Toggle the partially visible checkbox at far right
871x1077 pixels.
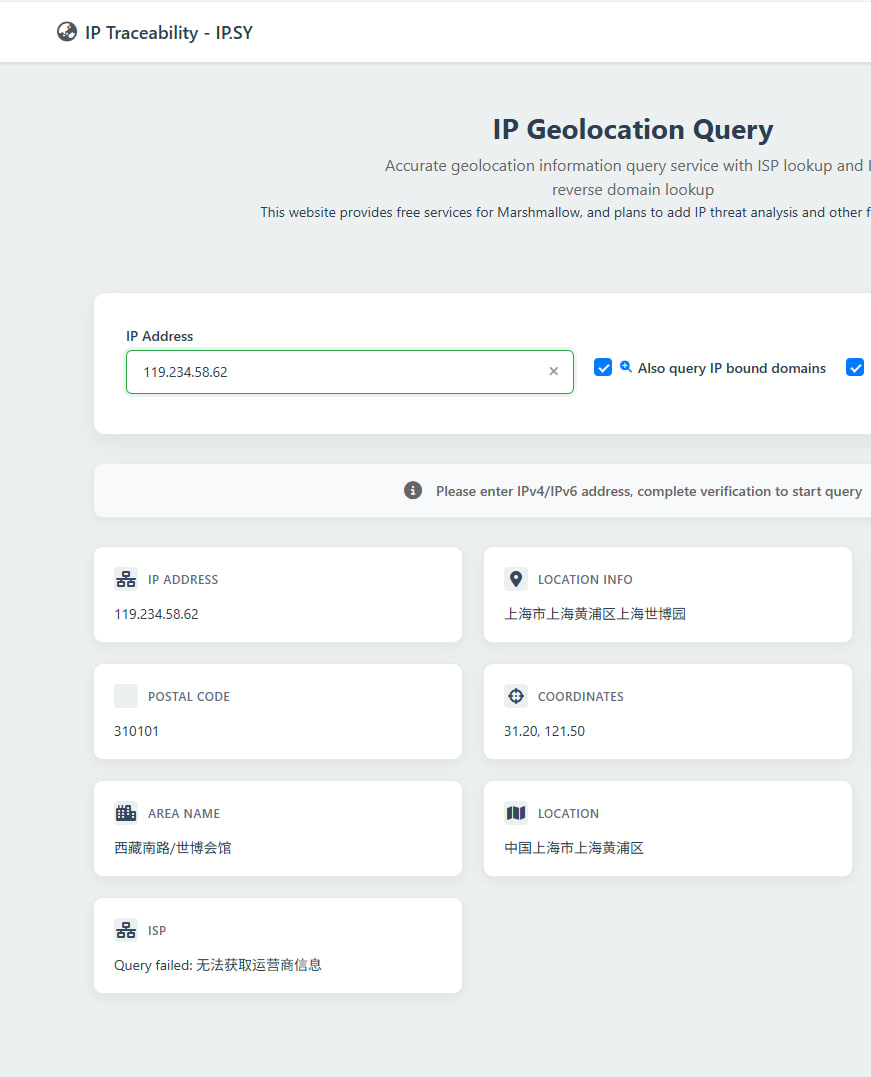point(855,367)
